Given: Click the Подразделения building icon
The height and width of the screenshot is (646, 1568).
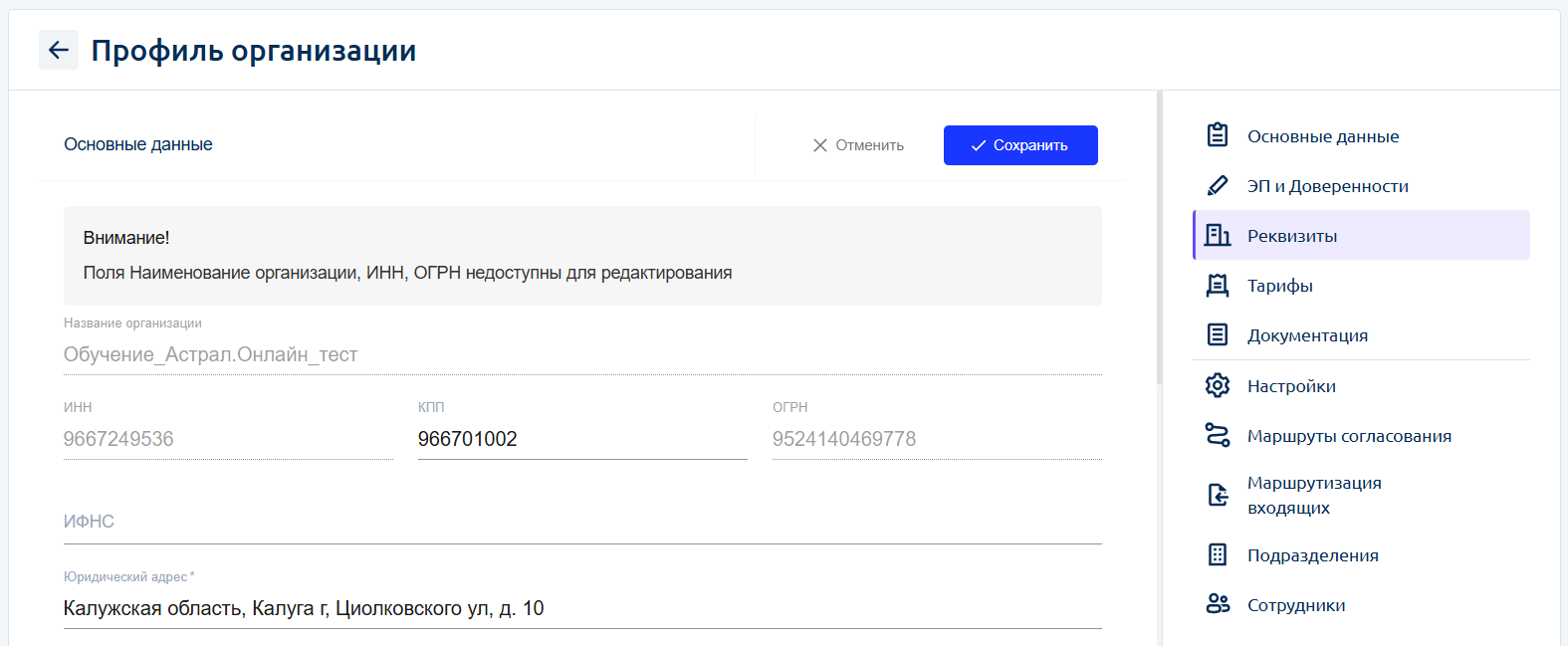Looking at the screenshot, I should (1218, 554).
